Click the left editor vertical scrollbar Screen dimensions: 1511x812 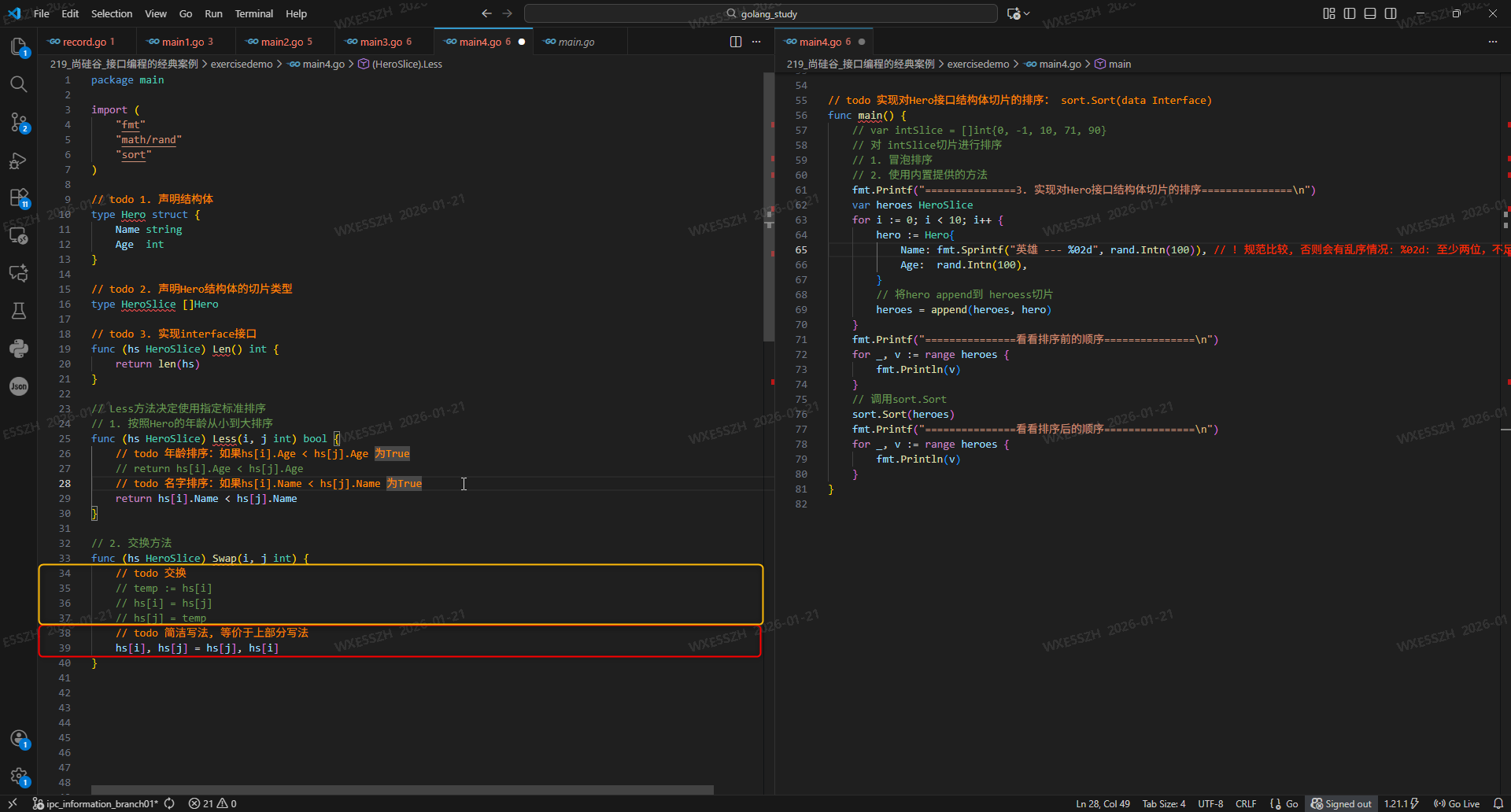point(769,207)
